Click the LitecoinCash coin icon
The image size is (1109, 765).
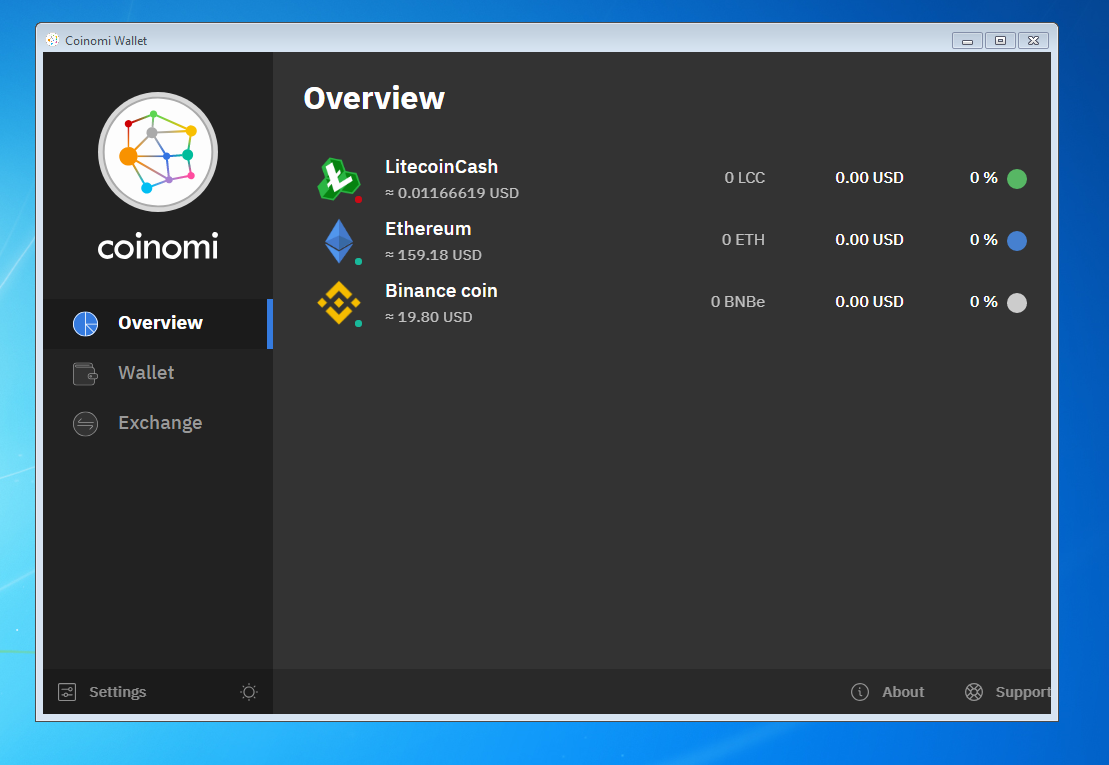(338, 179)
